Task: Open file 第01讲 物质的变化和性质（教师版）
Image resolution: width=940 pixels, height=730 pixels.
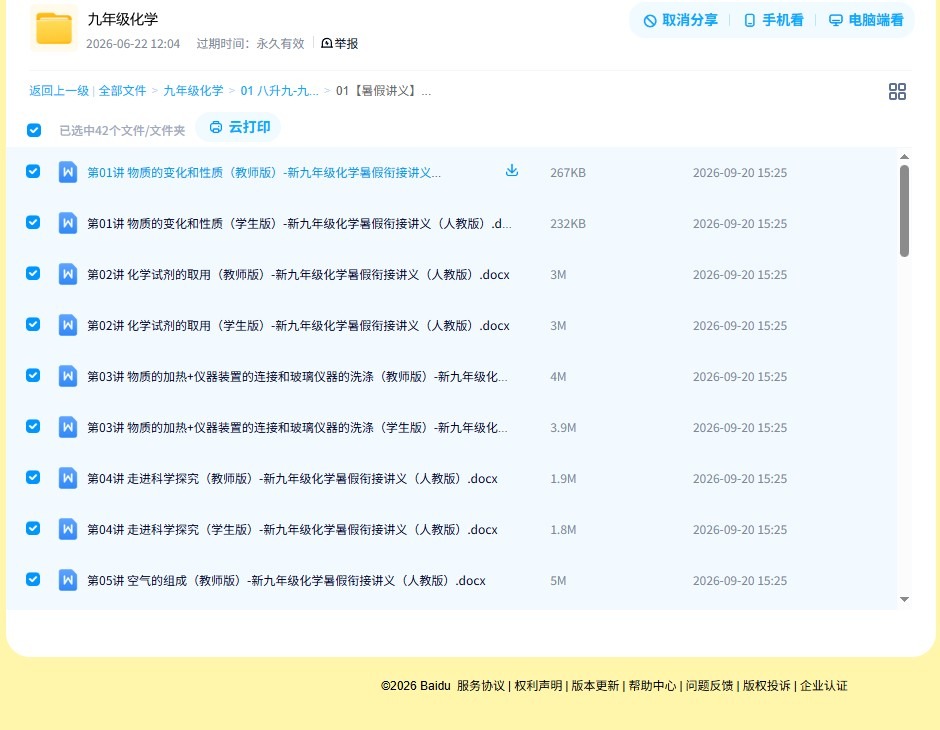Action: pyautogui.click(x=264, y=173)
